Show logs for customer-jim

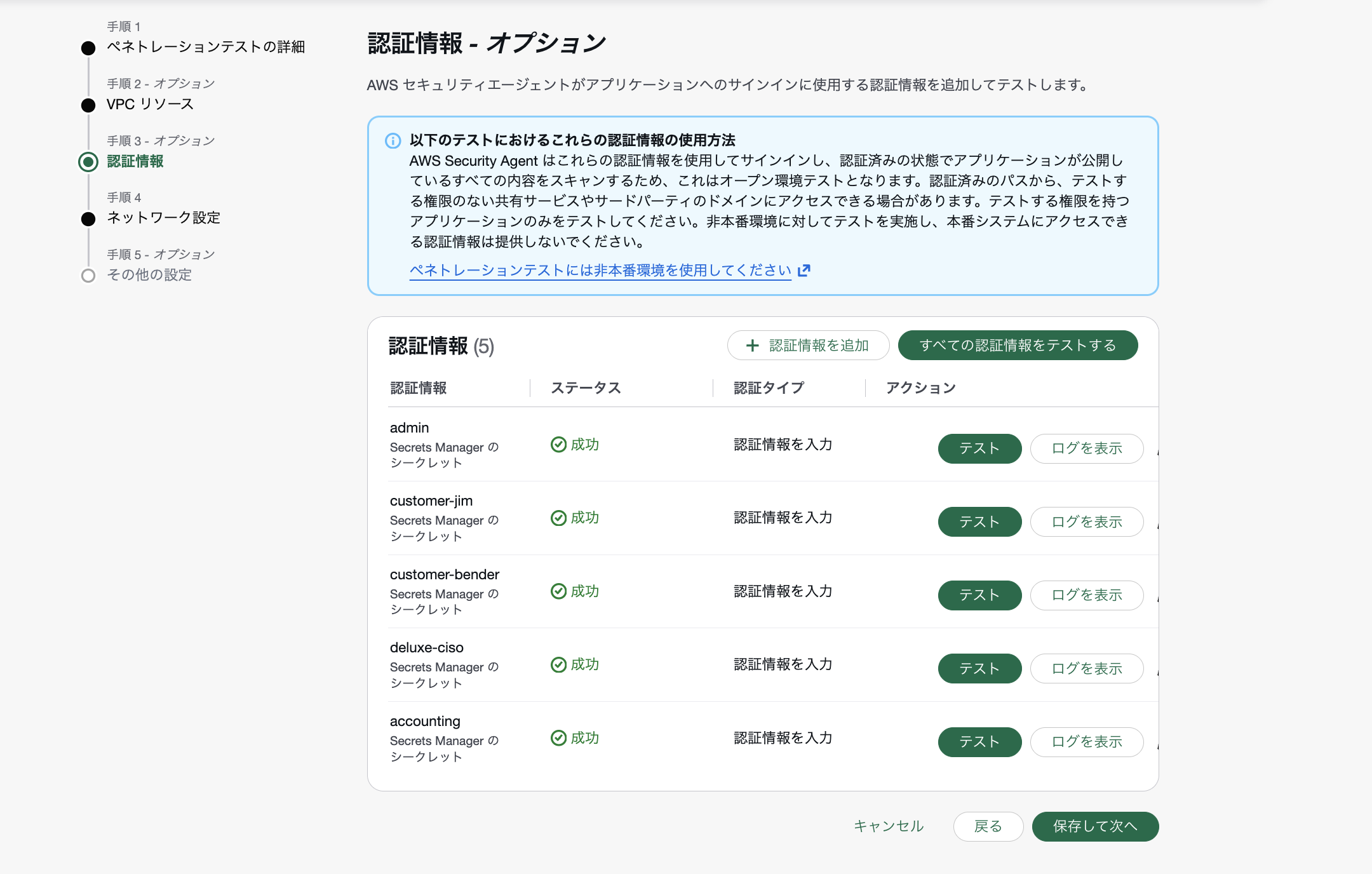(x=1087, y=522)
